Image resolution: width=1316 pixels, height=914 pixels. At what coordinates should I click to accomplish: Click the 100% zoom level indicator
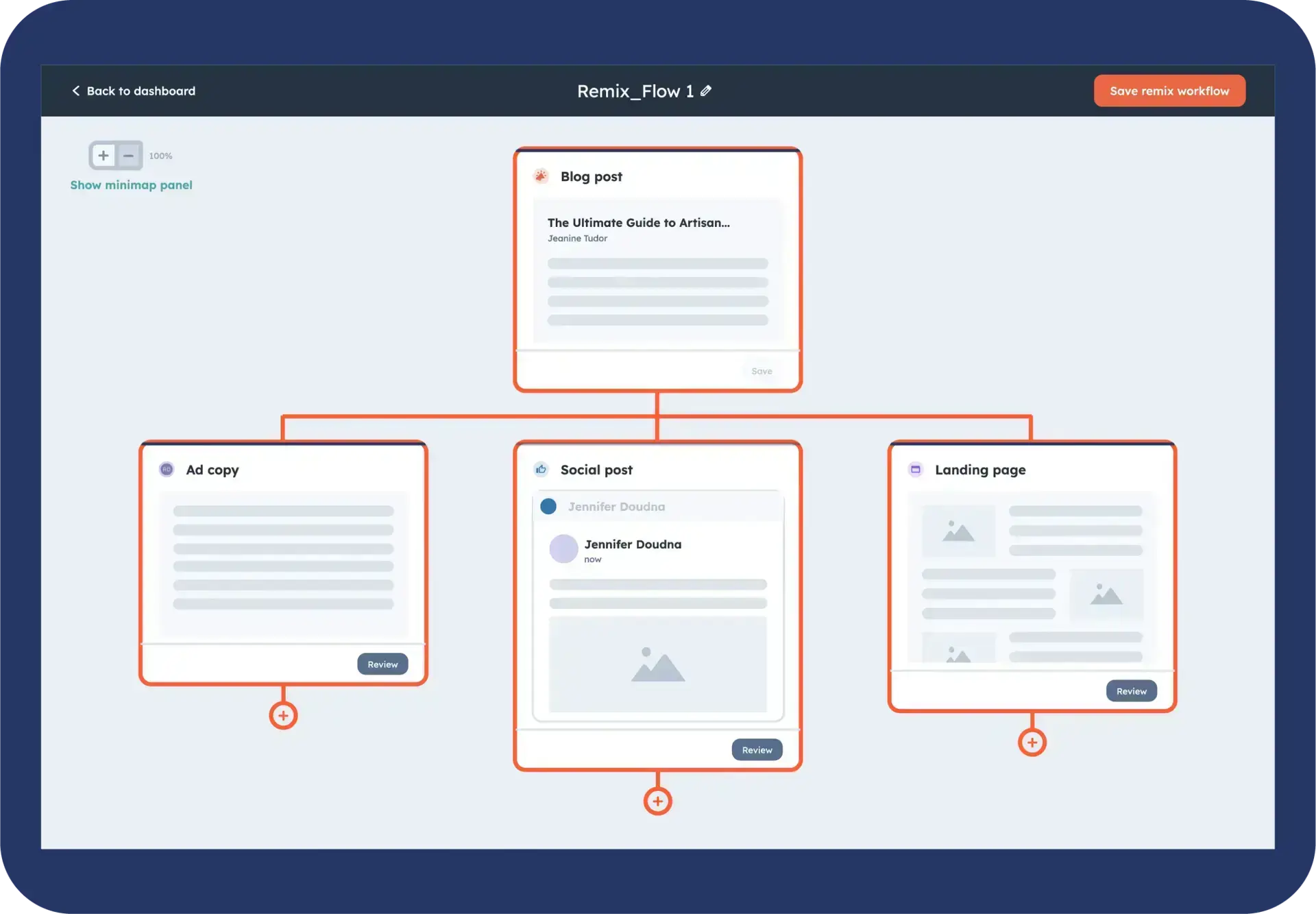[160, 156]
